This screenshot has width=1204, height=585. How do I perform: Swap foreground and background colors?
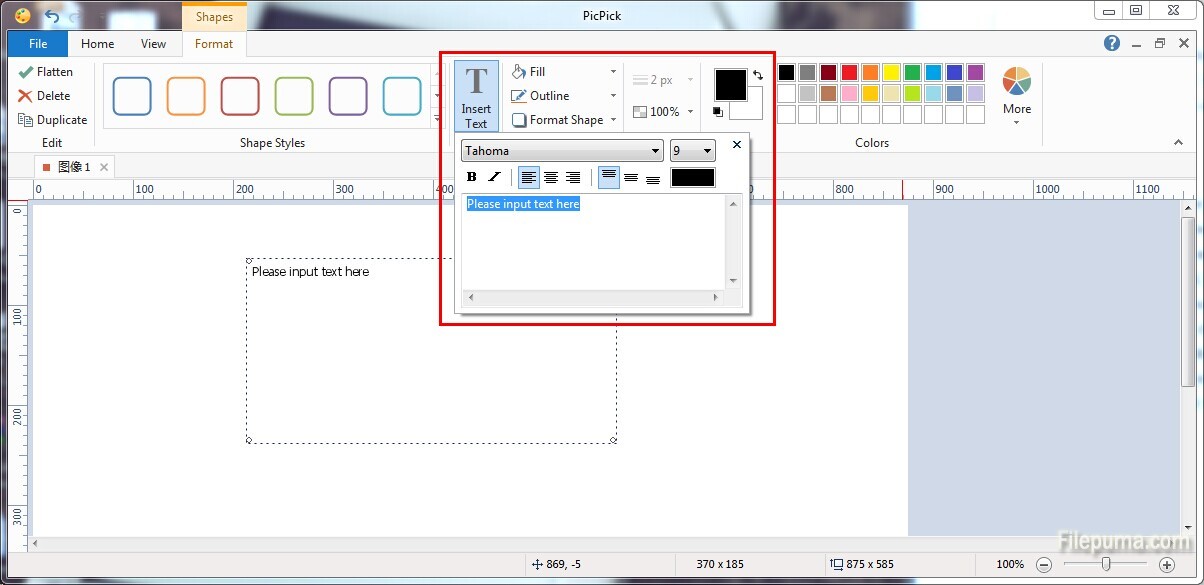tap(758, 75)
